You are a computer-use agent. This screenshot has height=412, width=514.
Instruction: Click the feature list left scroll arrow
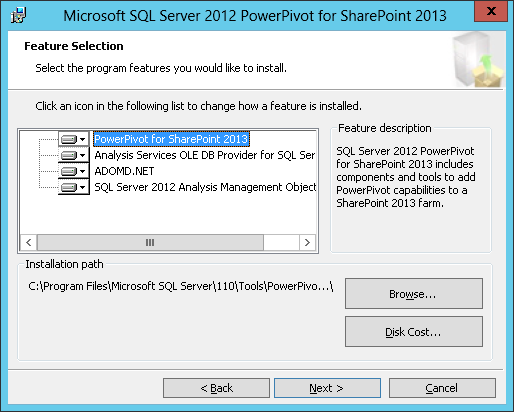click(x=29, y=242)
